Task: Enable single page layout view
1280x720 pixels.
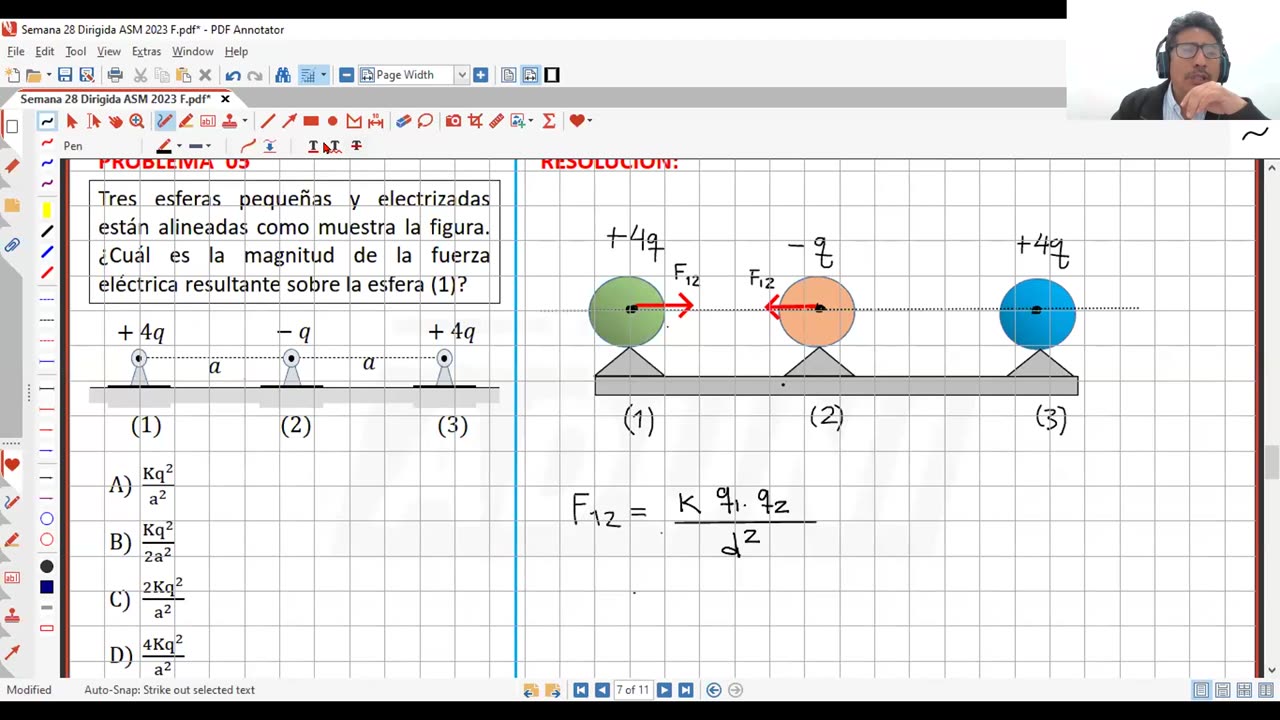Action: click(1201, 690)
